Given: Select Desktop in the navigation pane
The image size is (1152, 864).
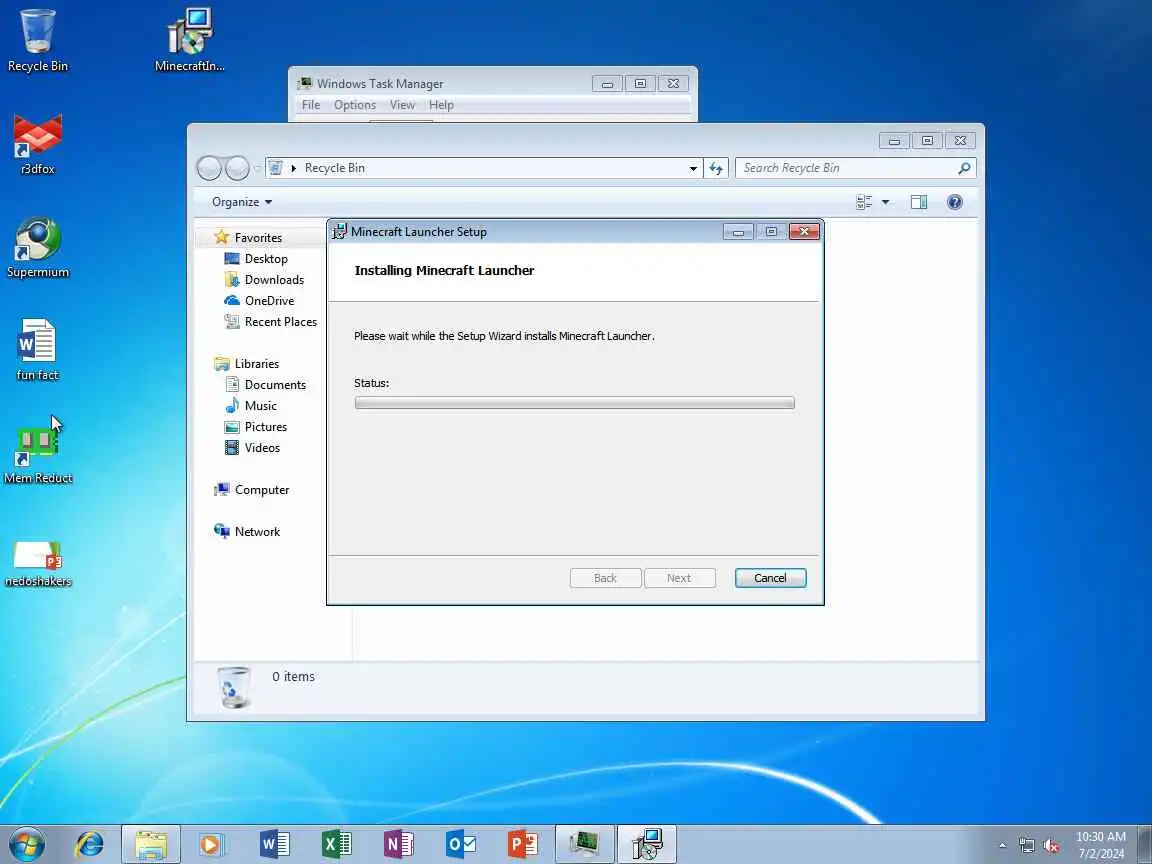Looking at the screenshot, I should pyautogui.click(x=256, y=259).
